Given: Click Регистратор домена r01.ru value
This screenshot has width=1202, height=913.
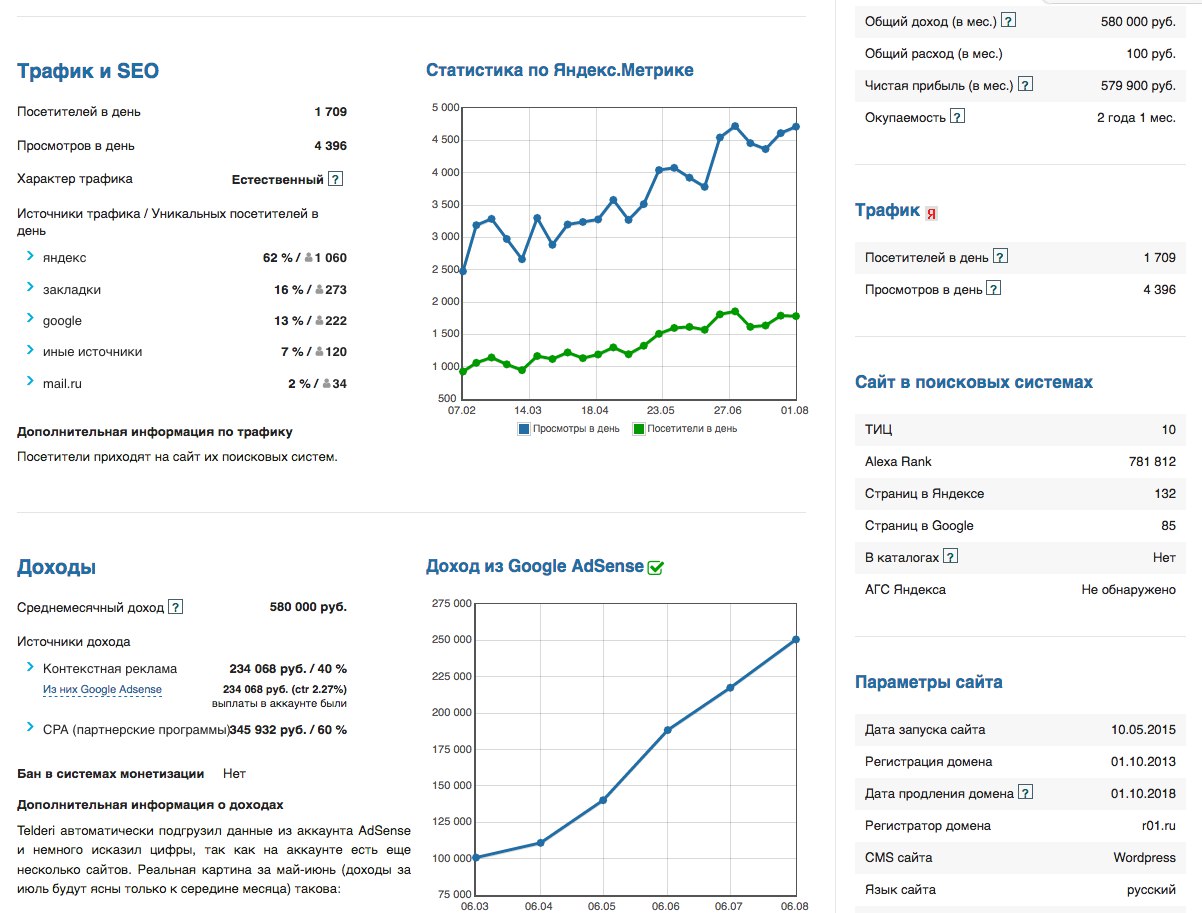Looking at the screenshot, I should click(x=1159, y=826).
